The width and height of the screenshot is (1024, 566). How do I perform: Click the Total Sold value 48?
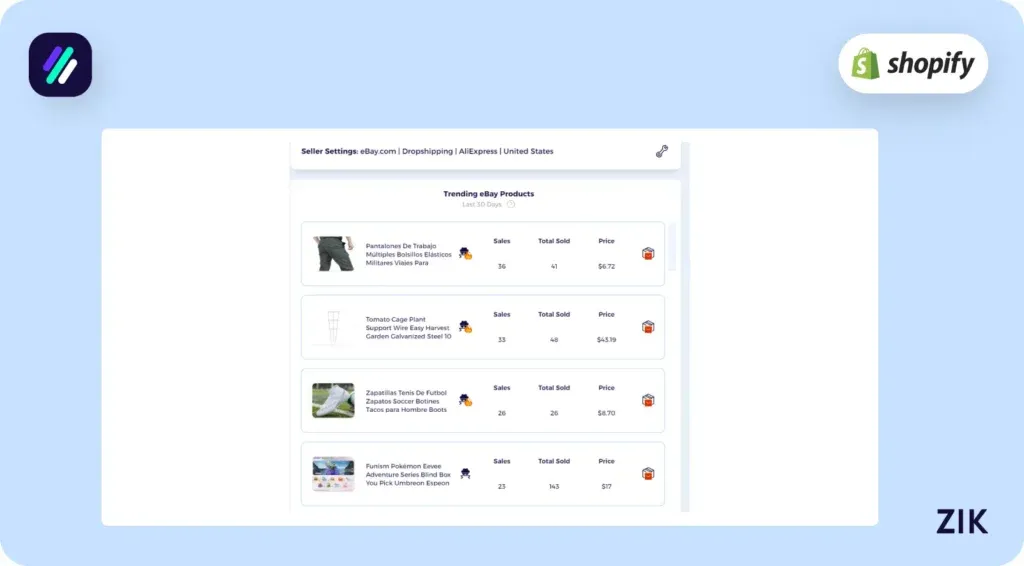click(554, 339)
